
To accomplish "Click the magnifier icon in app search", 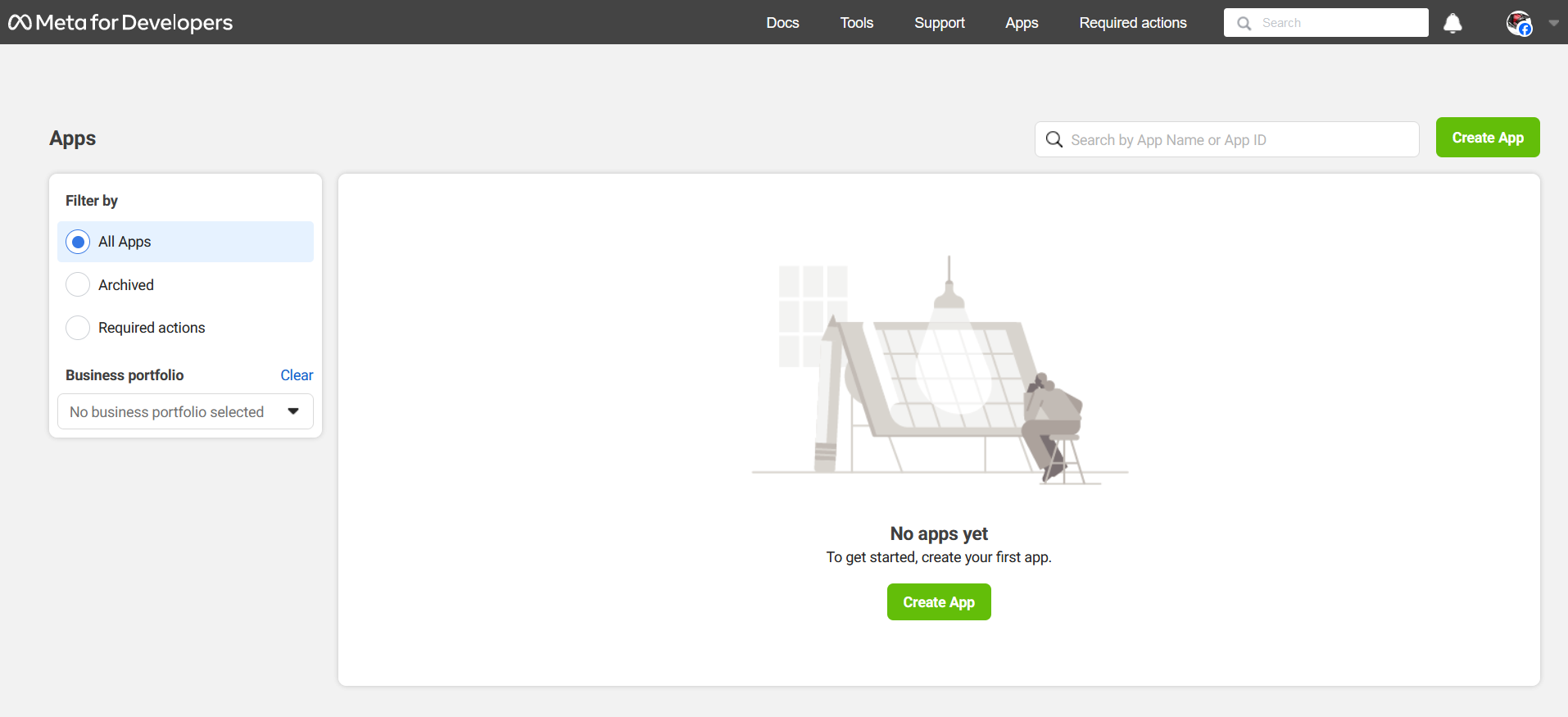I will 1054,139.
